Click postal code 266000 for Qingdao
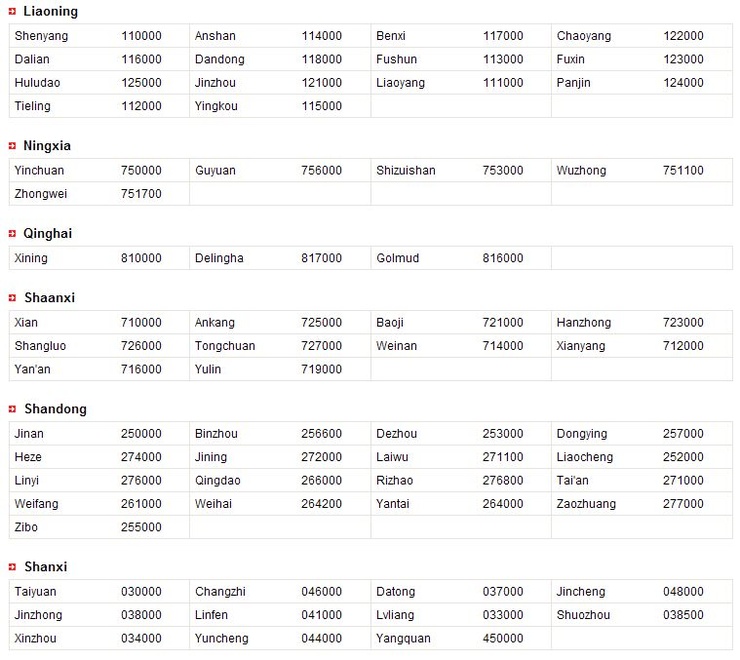Screen dimensions: 740x660 tap(321, 481)
